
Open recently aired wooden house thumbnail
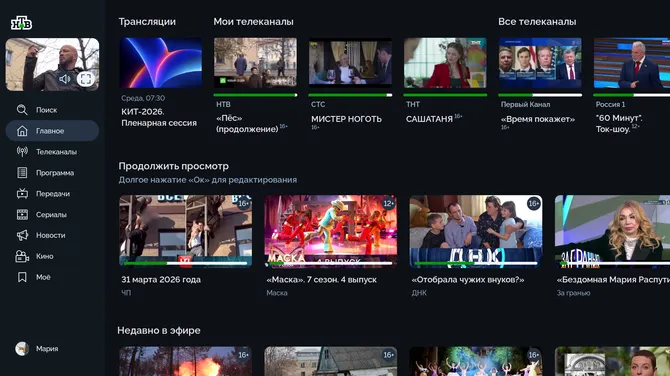pos(331,361)
